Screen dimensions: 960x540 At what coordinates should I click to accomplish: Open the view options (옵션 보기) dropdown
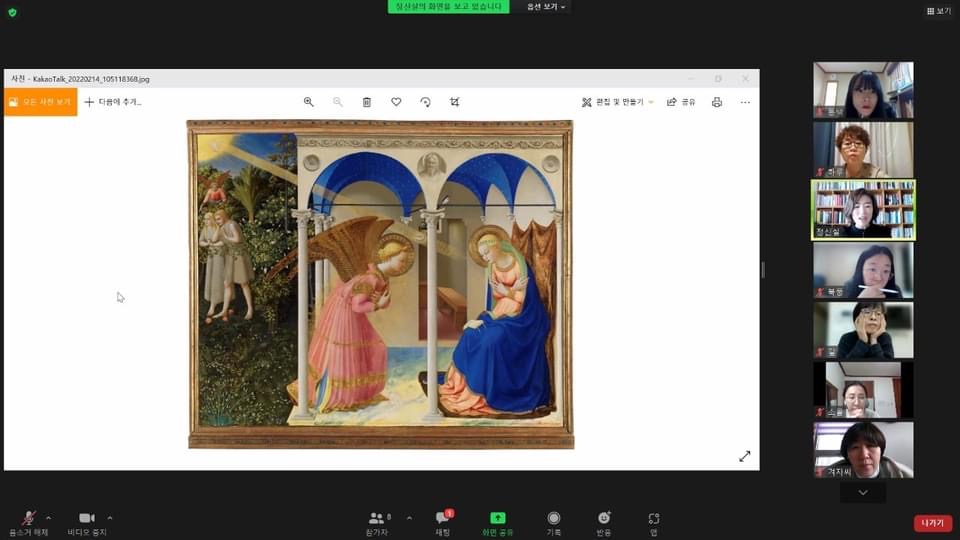point(546,7)
